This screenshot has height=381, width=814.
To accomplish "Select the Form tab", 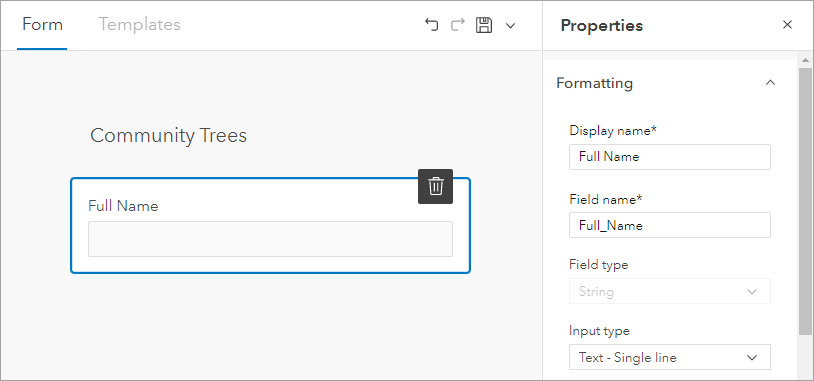I will coord(42,24).
